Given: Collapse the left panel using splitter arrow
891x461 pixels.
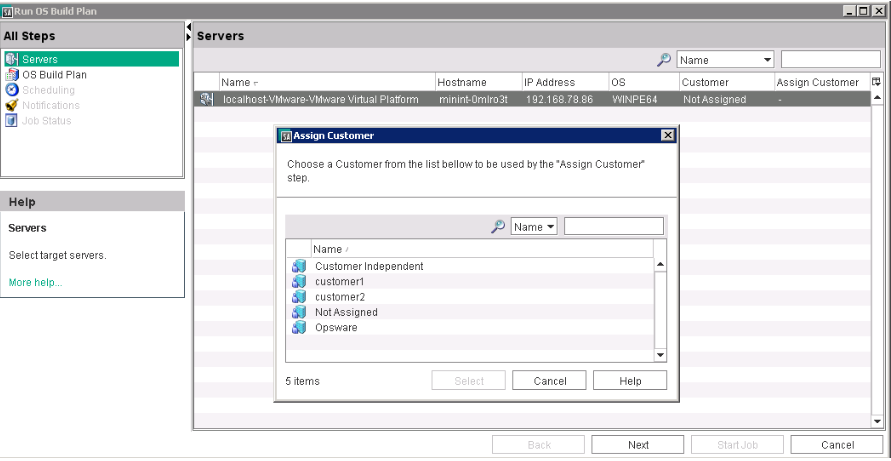Looking at the screenshot, I should pos(189,26).
